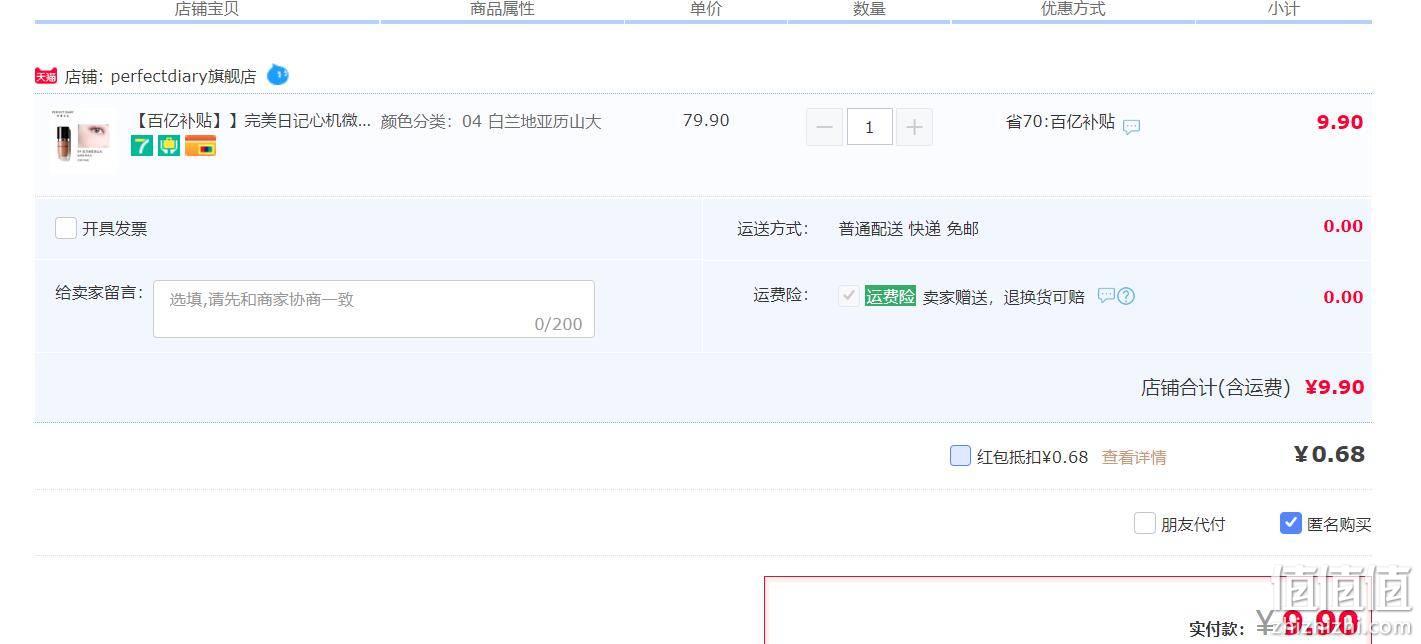This screenshot has width=1421, height=644.
Task: Click the red 9.90 subtotal in the item row
Action: (x=1340, y=122)
